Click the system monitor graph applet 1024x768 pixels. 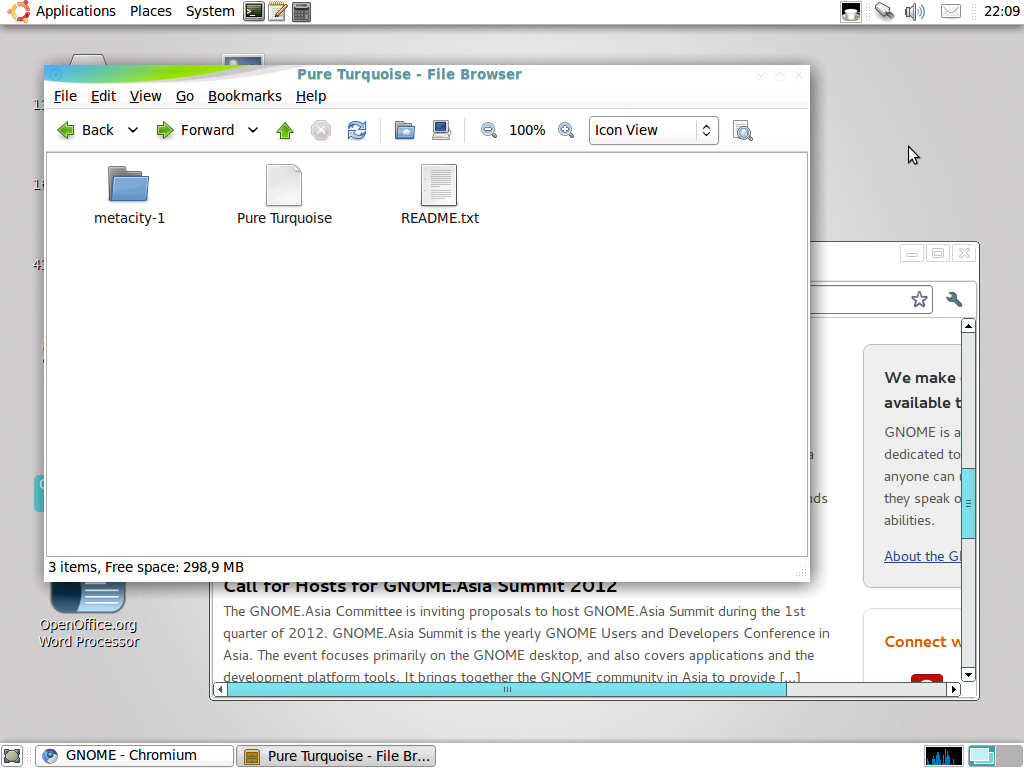(x=944, y=756)
